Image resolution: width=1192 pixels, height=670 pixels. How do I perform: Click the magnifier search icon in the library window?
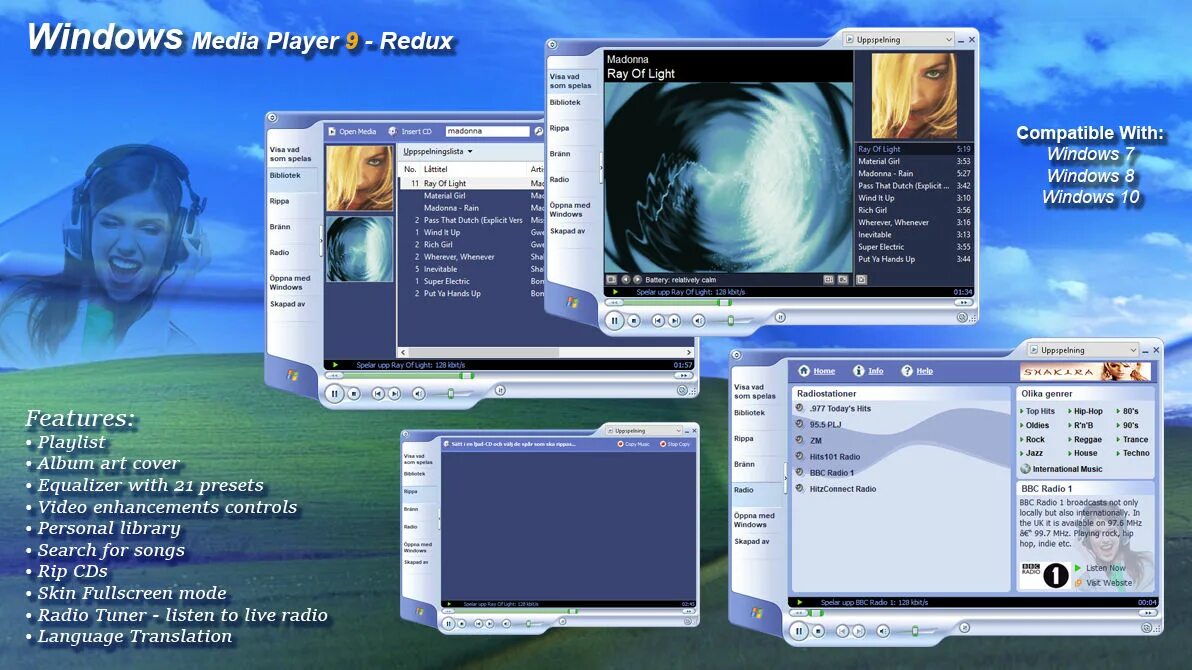(x=538, y=132)
